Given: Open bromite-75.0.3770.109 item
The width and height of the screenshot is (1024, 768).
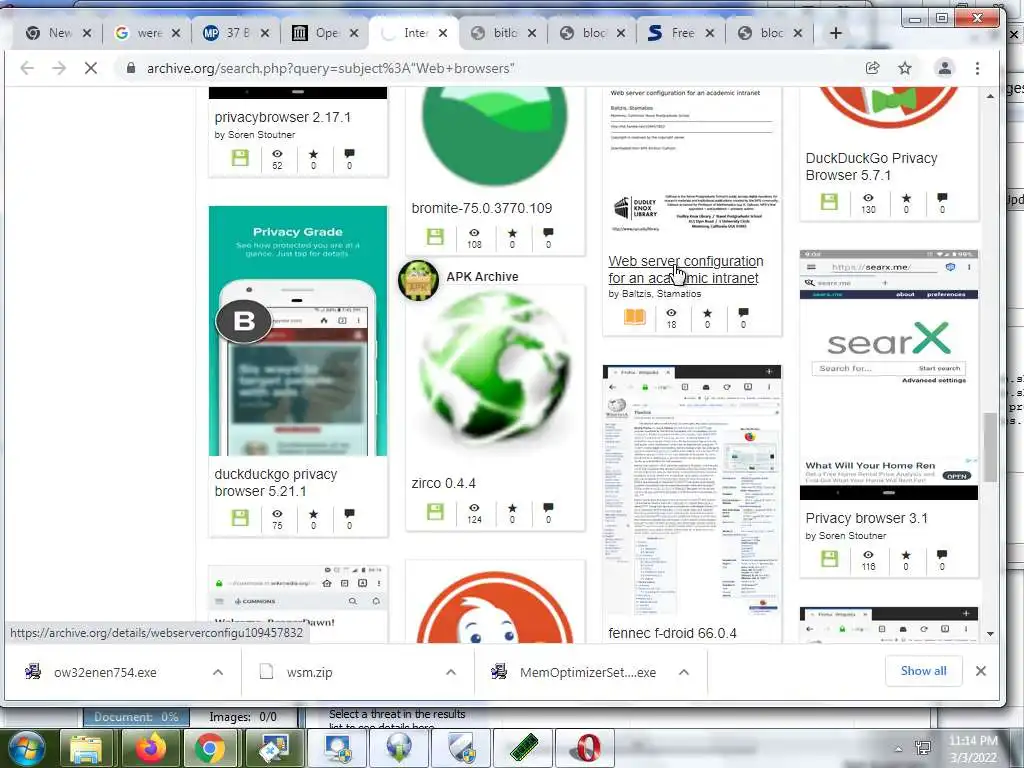Looking at the screenshot, I should click(x=481, y=208).
